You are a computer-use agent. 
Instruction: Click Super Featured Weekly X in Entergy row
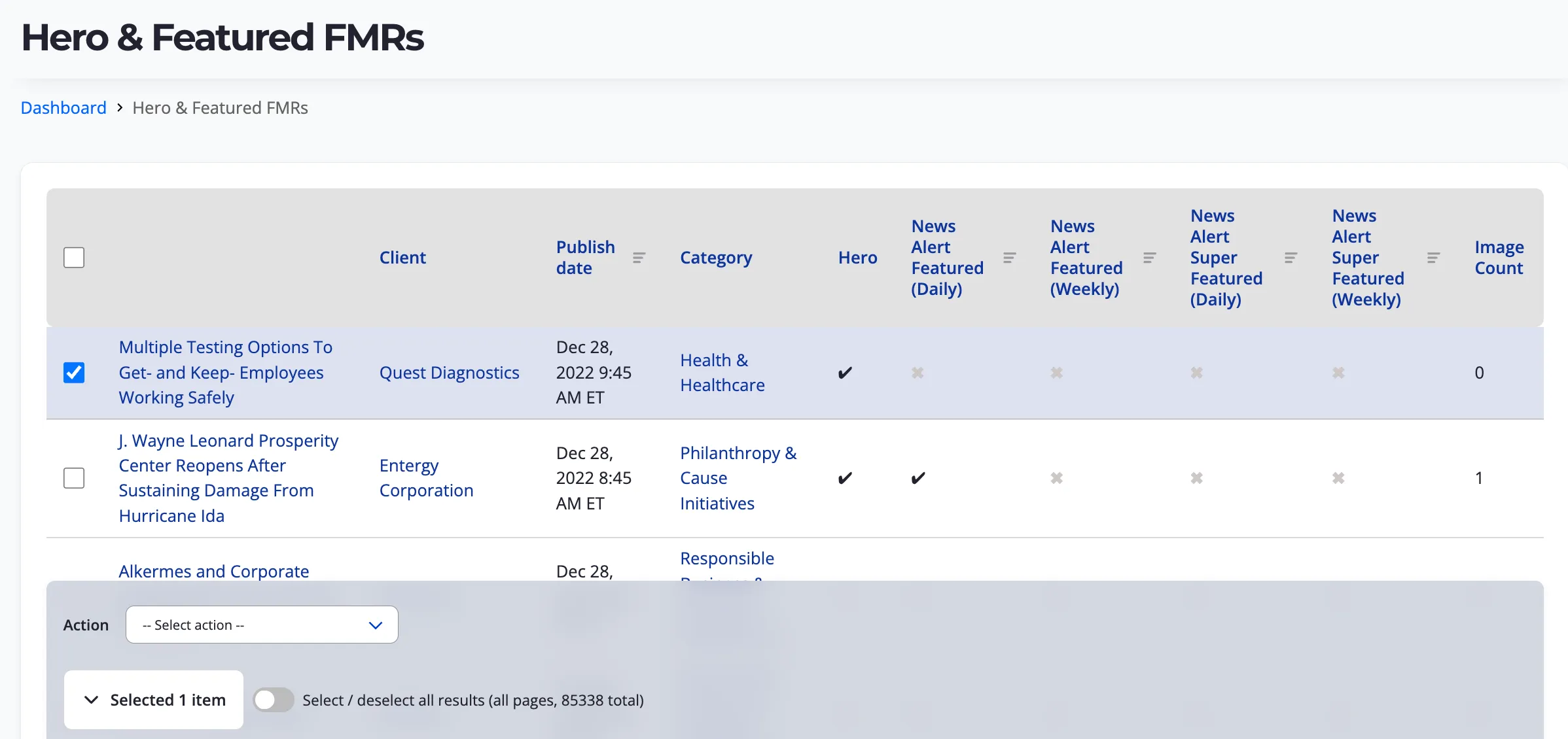[x=1338, y=478]
